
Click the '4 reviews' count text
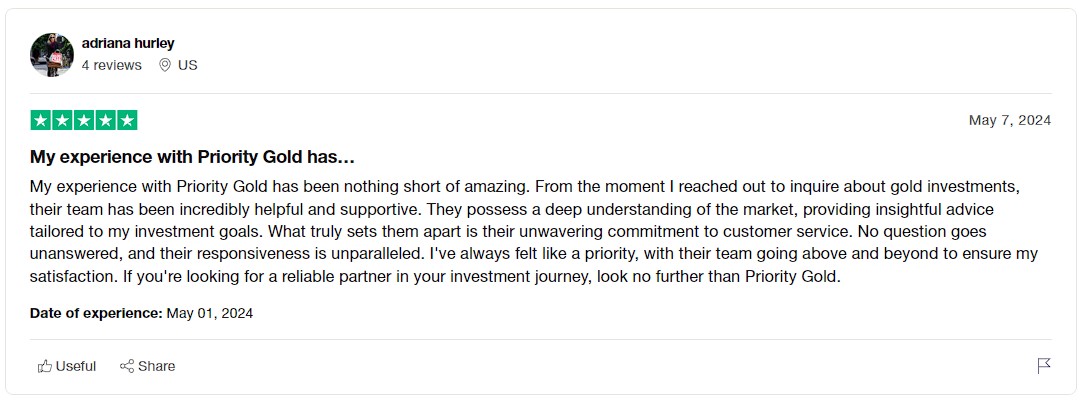pyautogui.click(x=111, y=65)
